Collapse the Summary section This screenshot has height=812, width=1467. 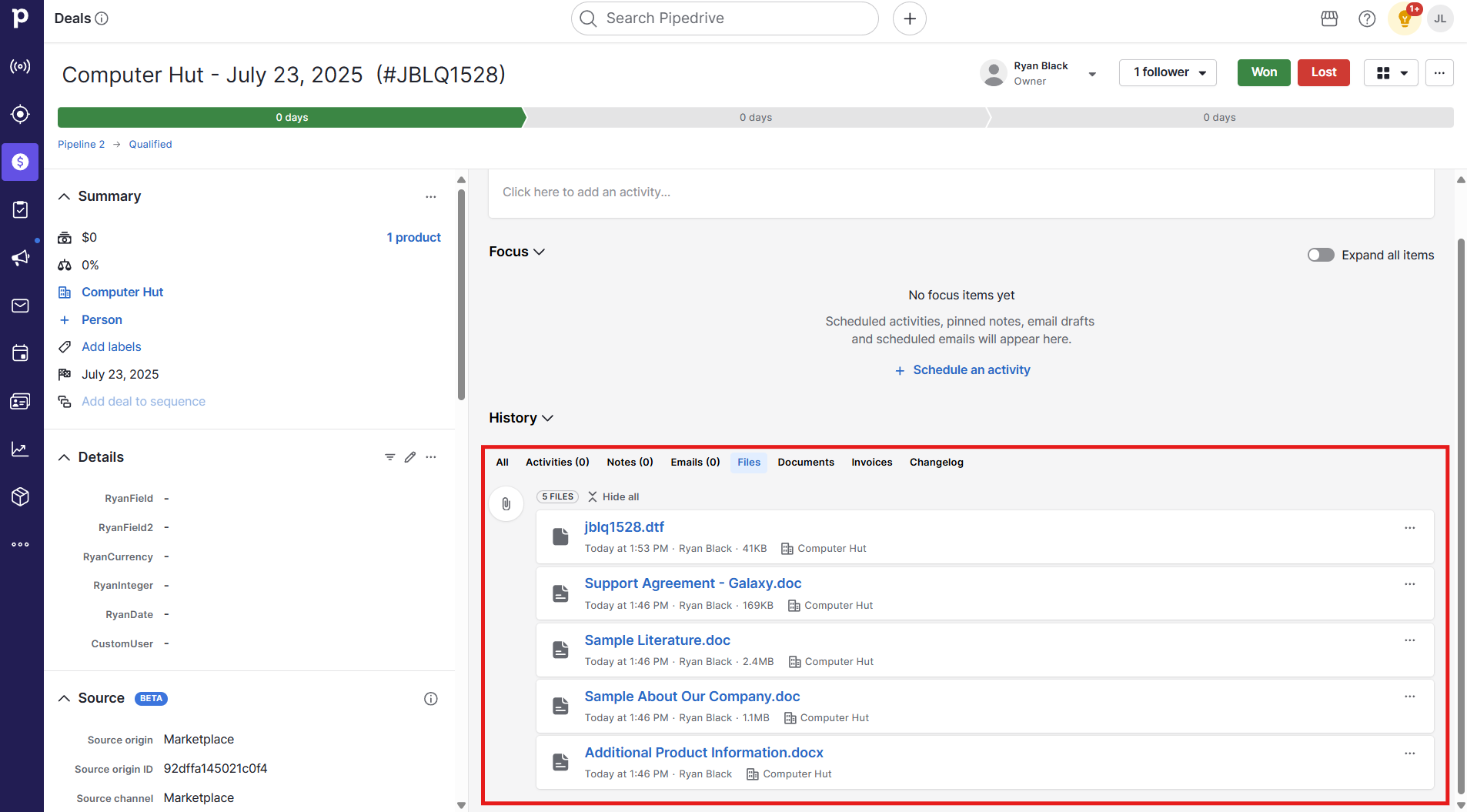[65, 196]
